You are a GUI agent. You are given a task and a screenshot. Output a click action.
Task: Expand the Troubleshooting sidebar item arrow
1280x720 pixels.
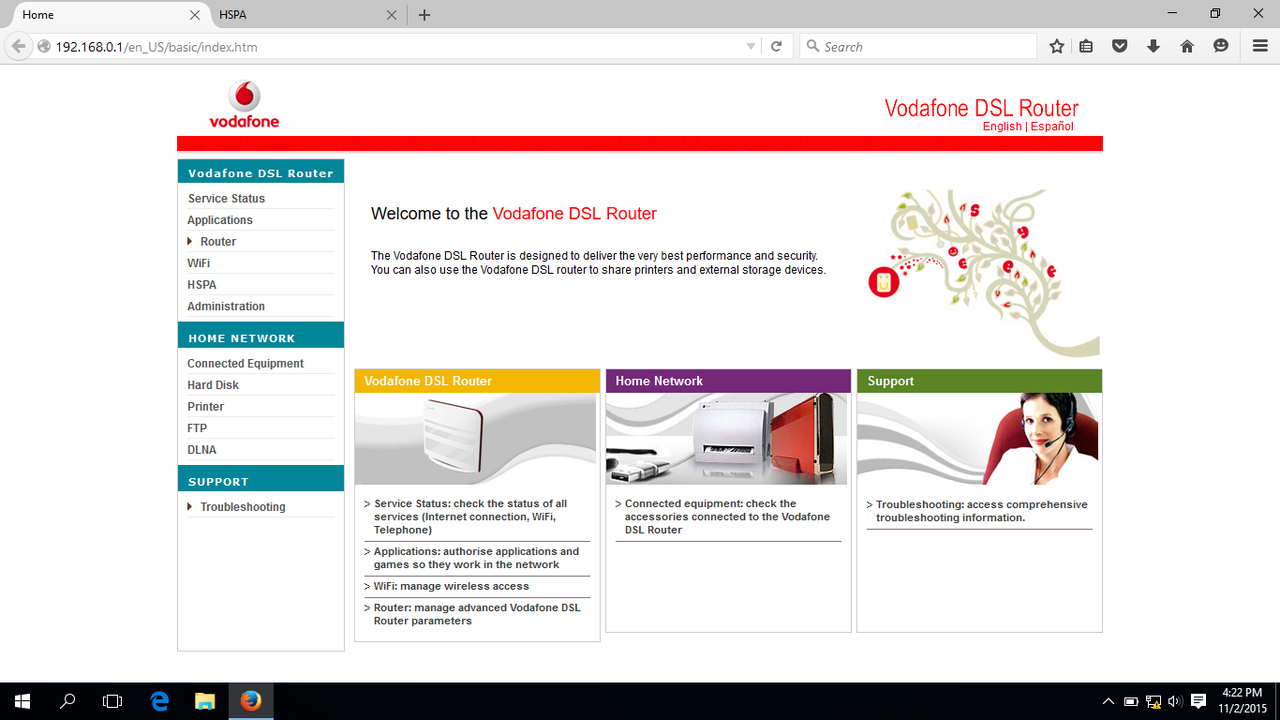pyautogui.click(x=190, y=506)
